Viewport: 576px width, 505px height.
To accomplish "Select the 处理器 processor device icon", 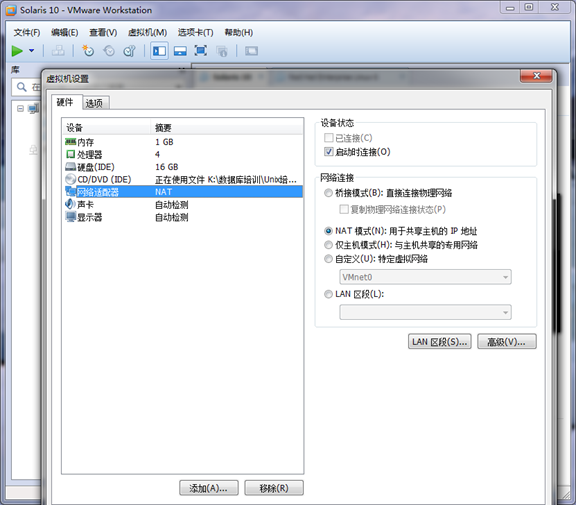I will [70, 154].
